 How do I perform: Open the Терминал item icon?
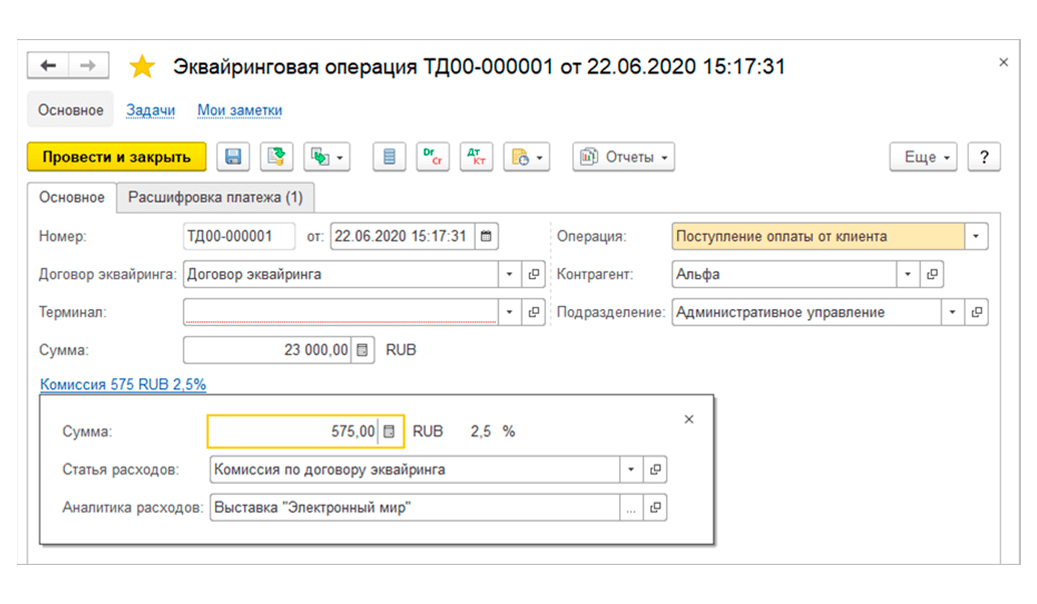534,312
